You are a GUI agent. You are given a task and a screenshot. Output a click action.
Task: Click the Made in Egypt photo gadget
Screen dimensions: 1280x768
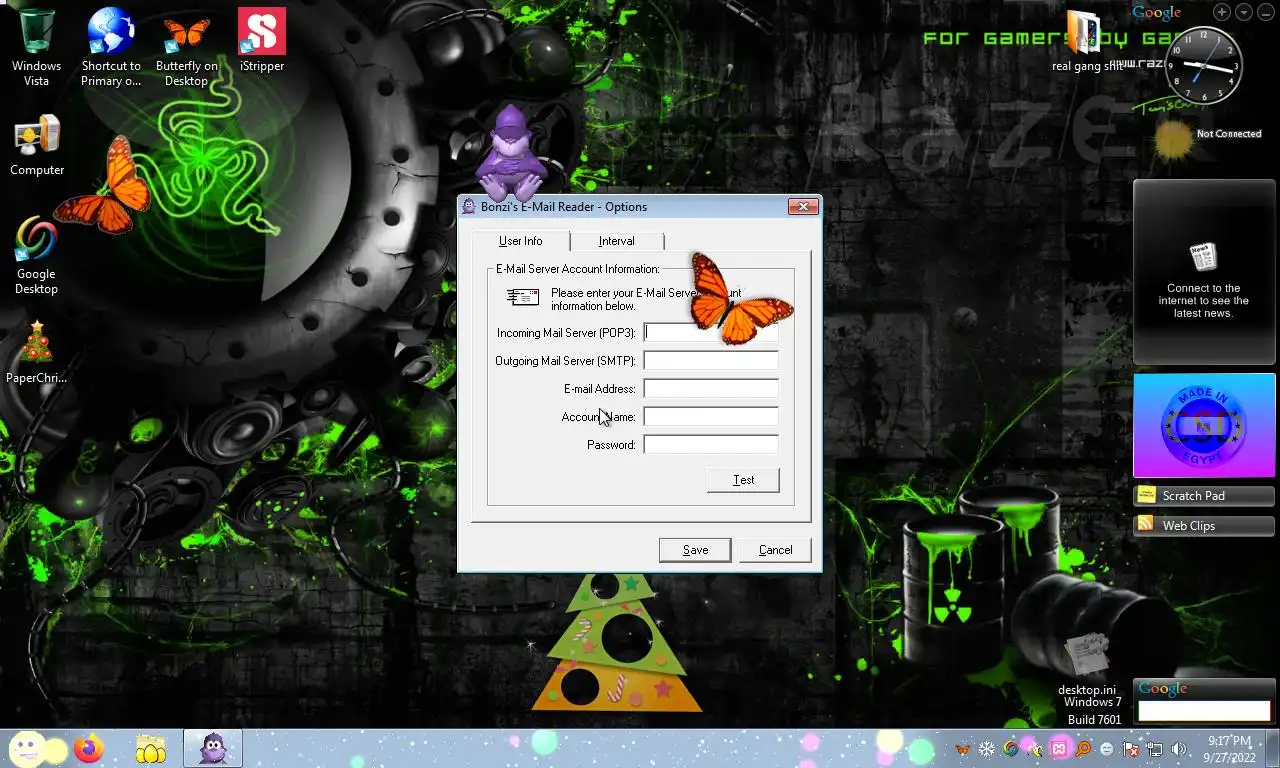click(x=1204, y=426)
